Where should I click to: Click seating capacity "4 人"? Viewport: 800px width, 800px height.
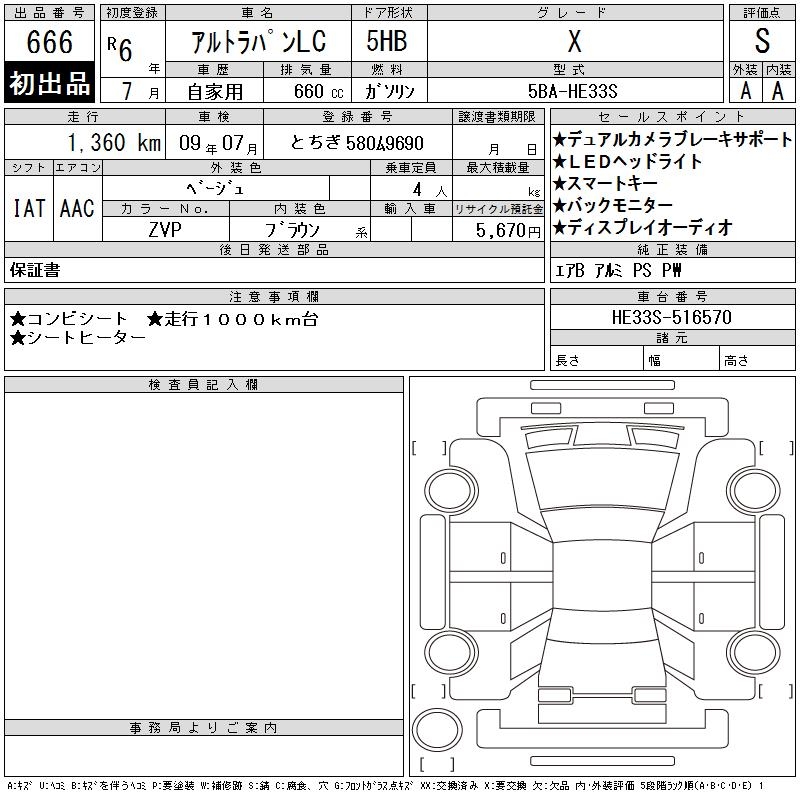tap(430, 190)
